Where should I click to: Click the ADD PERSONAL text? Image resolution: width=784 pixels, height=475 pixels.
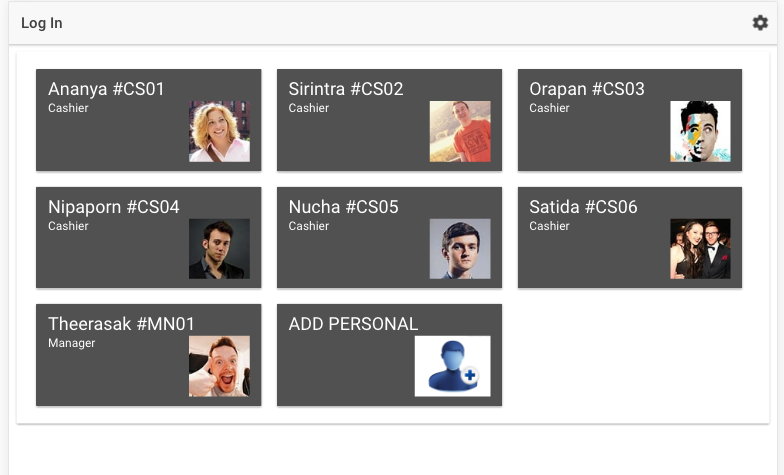click(x=353, y=324)
